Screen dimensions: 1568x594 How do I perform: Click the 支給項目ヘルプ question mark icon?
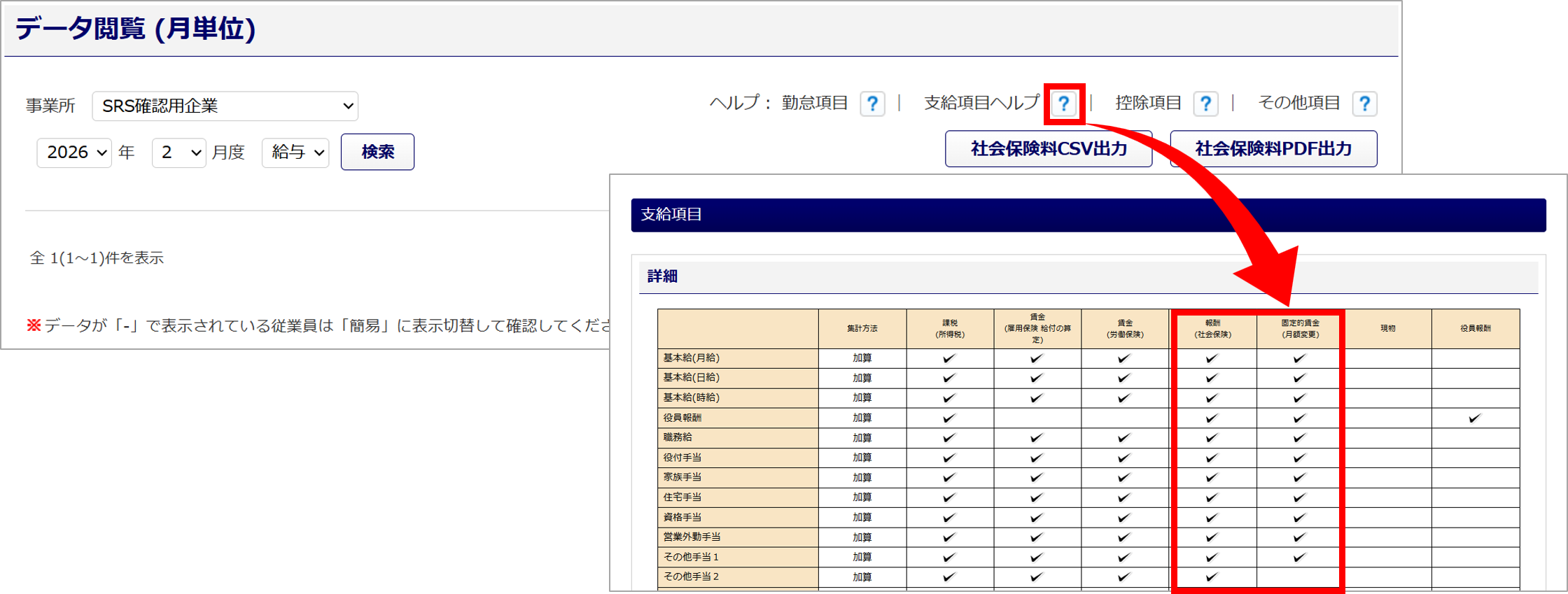[1063, 104]
